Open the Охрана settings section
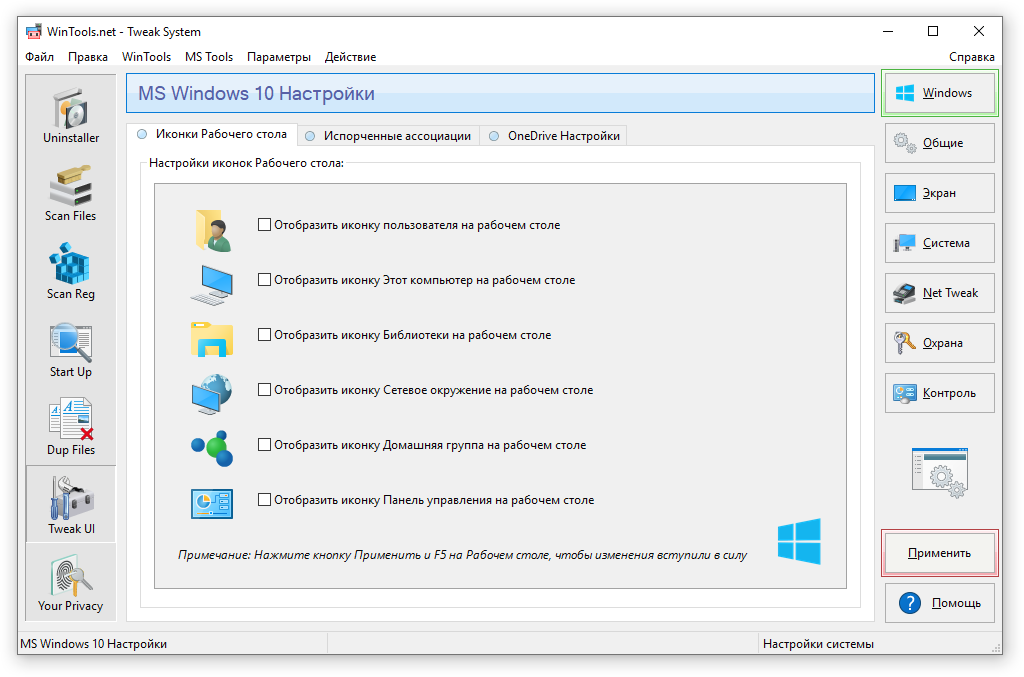The width and height of the screenshot is (1024, 677). [940, 343]
